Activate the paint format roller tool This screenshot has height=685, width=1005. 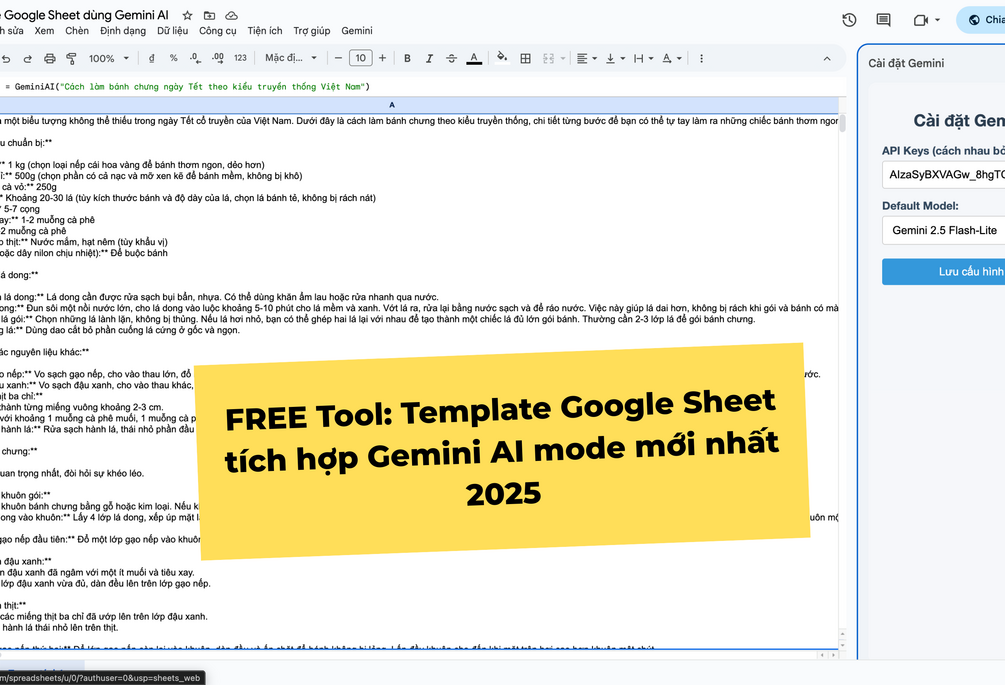[x=71, y=58]
